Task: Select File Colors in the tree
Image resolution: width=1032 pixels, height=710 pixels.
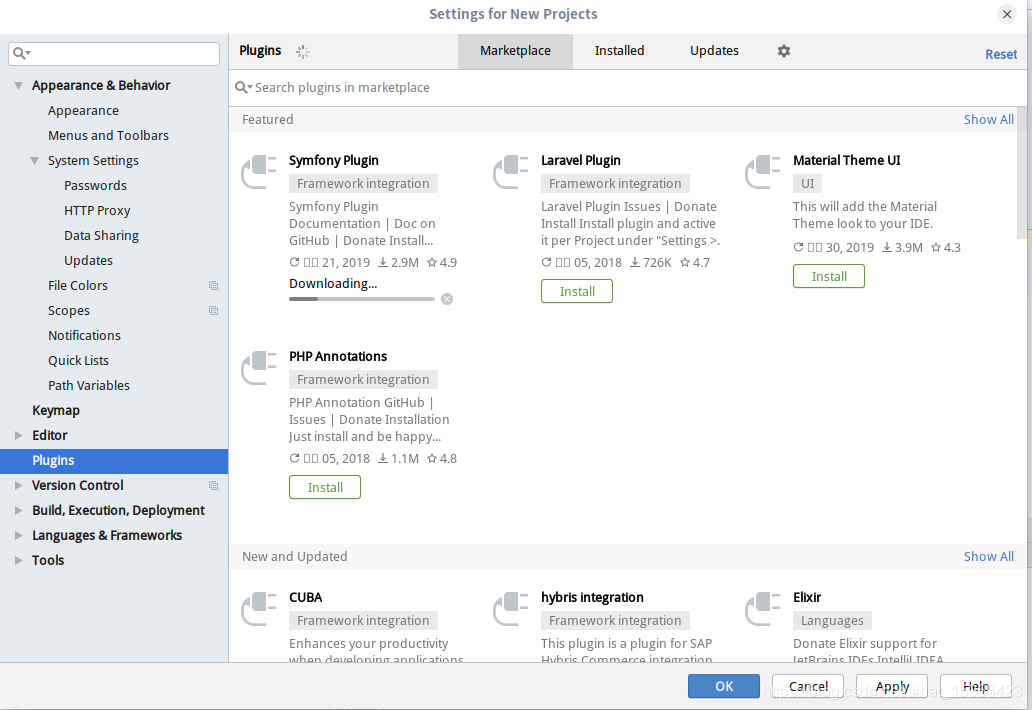Action: pos(78,286)
